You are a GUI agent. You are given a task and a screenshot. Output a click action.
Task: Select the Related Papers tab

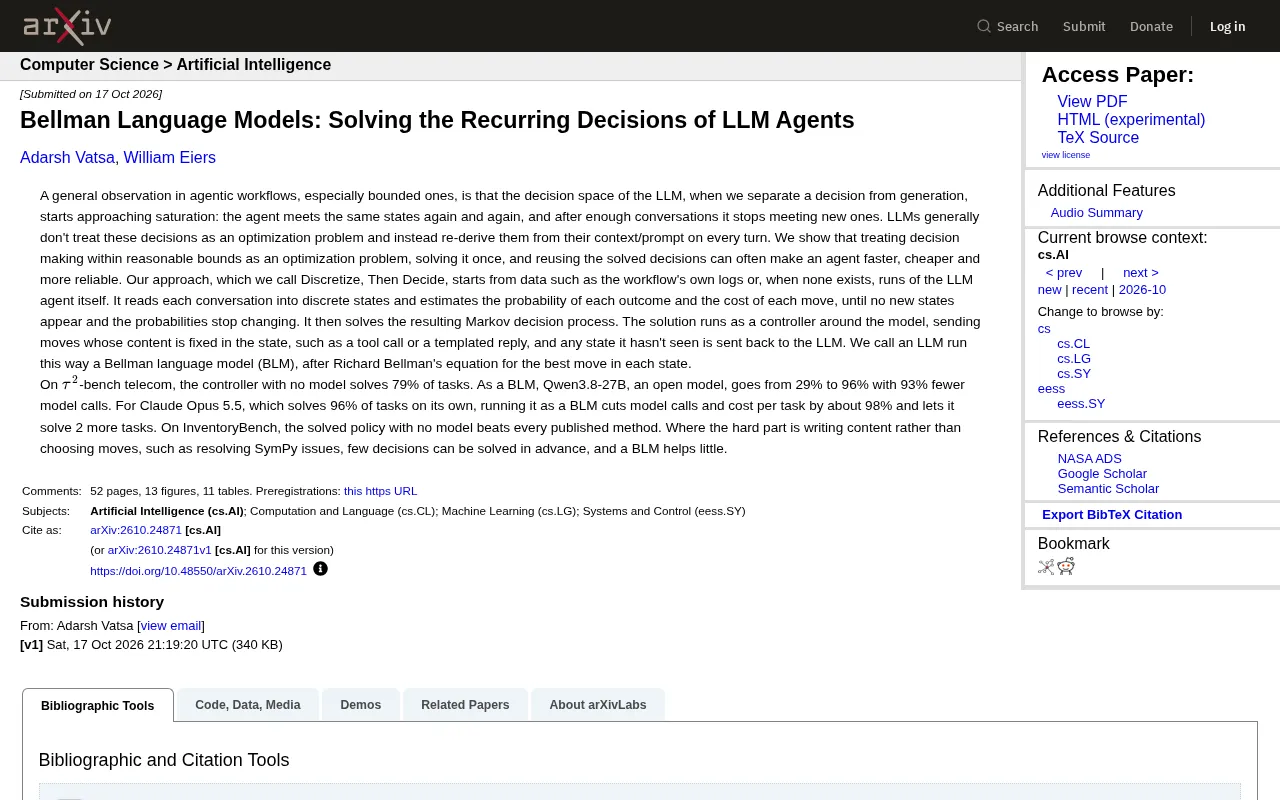(x=465, y=705)
